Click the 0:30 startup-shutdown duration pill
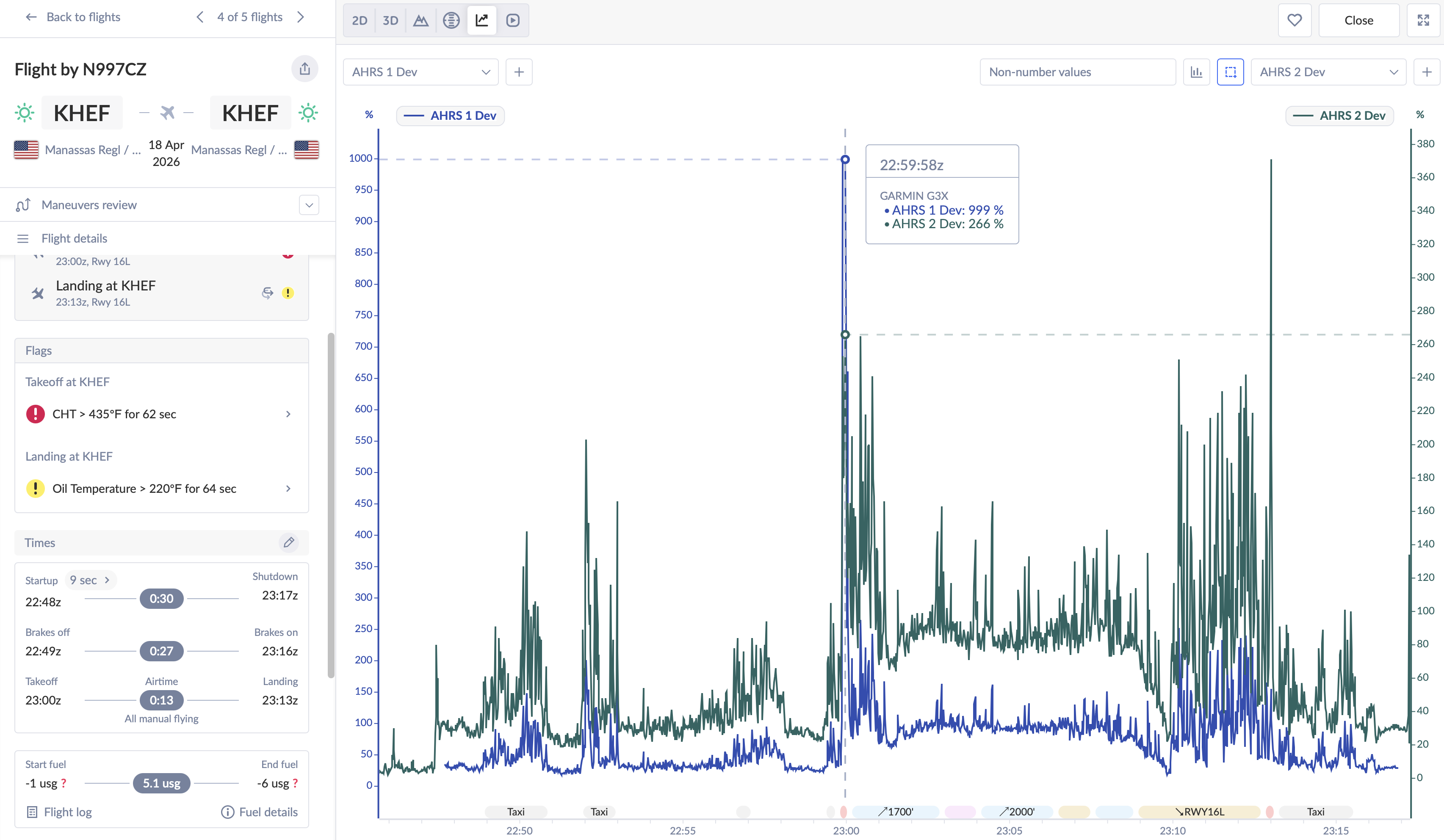The width and height of the screenshot is (1444, 840). [162, 599]
